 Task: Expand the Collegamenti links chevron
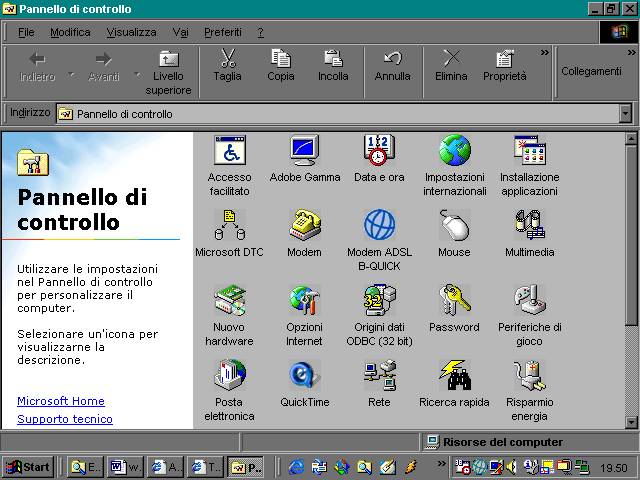[631, 53]
